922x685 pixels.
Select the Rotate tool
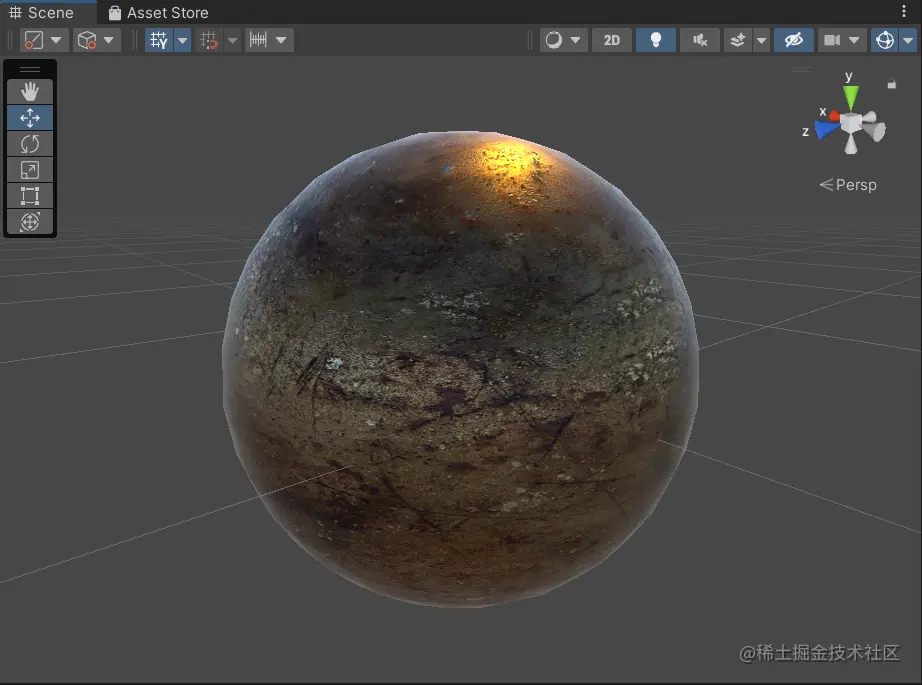(x=30, y=144)
